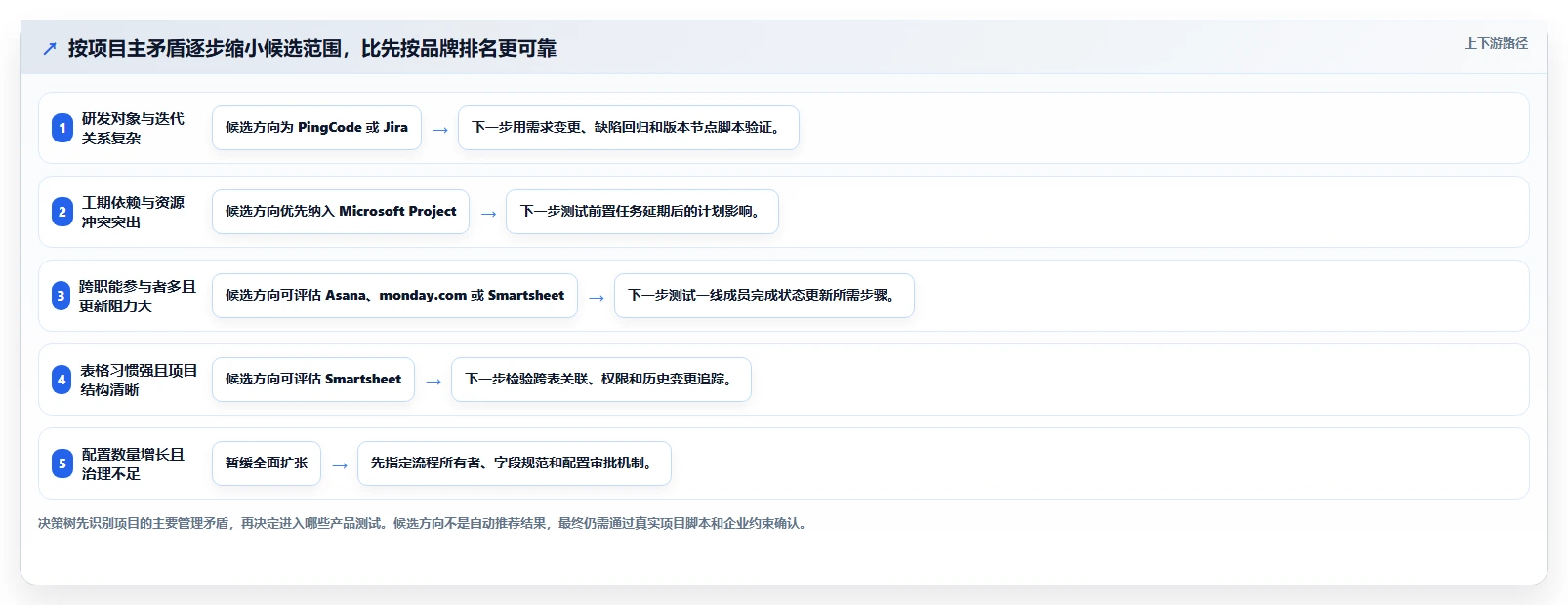Viewport: 1568px width, 605px height.
Task: Click the arrow after Microsoft Project box
Action: click(x=488, y=213)
